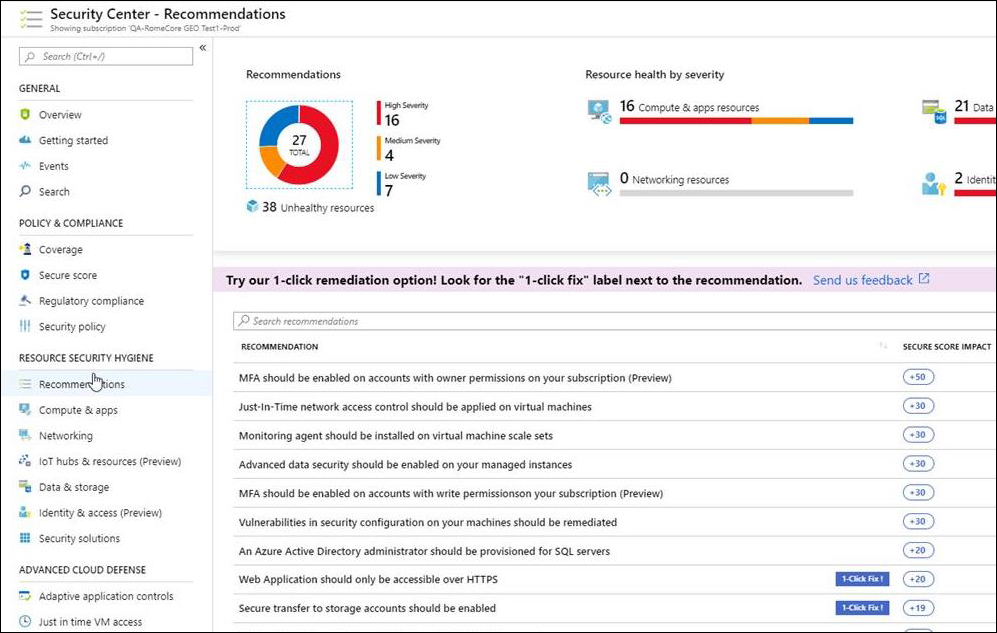
Task: Click the IoT hubs & resources icon
Action: click(x=25, y=461)
